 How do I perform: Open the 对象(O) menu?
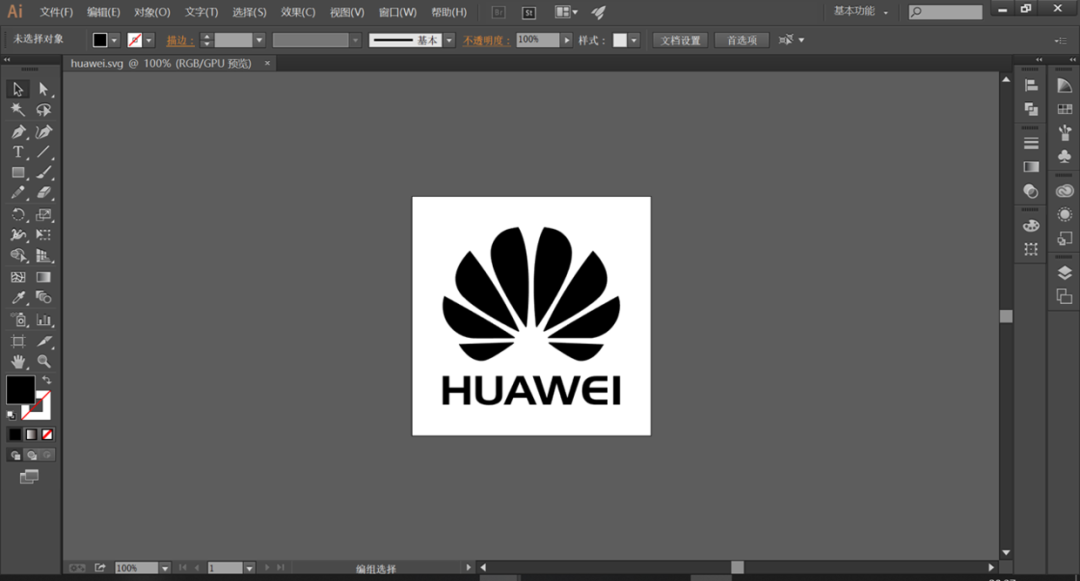pos(152,12)
